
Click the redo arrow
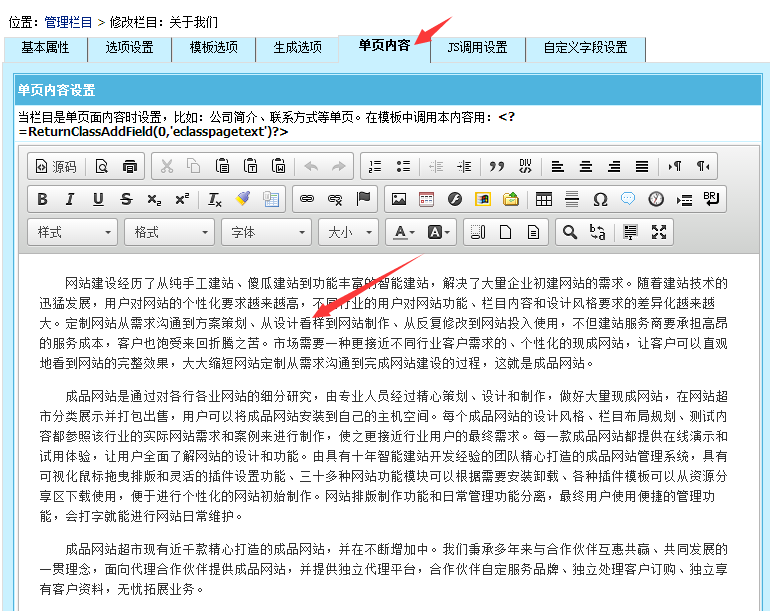click(339, 167)
